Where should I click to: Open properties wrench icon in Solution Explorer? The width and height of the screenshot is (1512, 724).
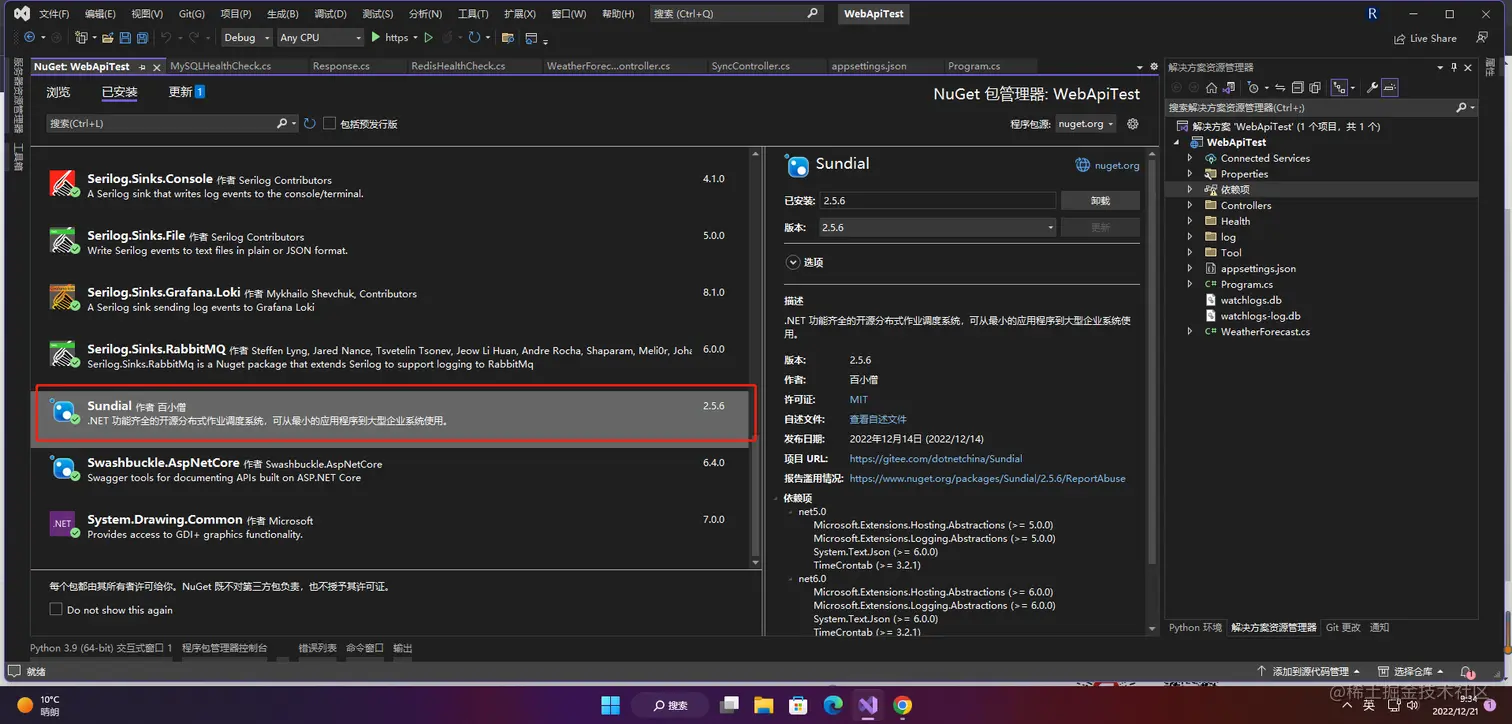click(1372, 88)
